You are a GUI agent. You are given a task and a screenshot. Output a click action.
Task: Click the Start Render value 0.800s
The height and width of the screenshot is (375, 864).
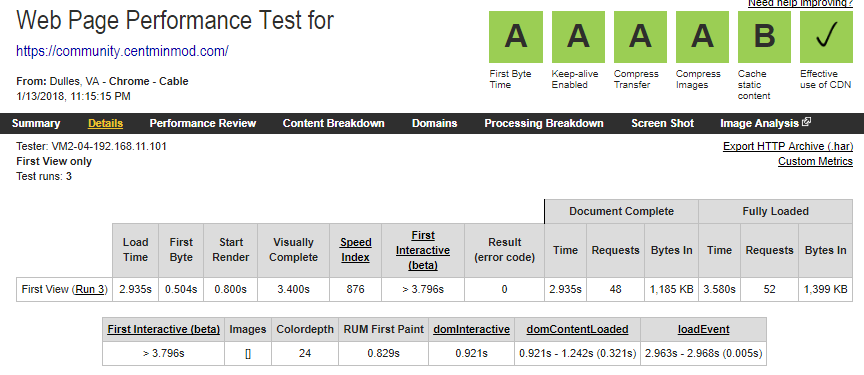pyautogui.click(x=231, y=289)
